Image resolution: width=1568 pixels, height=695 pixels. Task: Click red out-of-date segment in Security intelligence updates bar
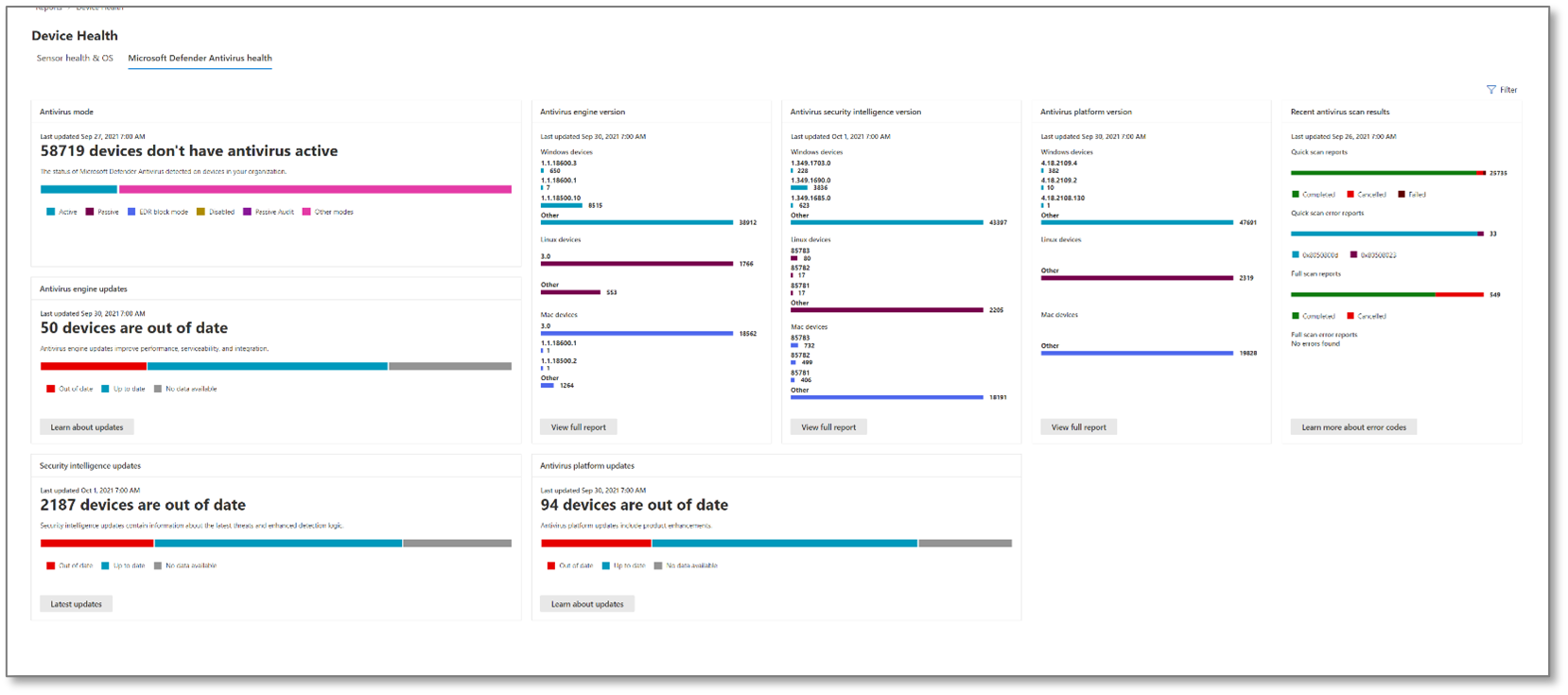96,544
